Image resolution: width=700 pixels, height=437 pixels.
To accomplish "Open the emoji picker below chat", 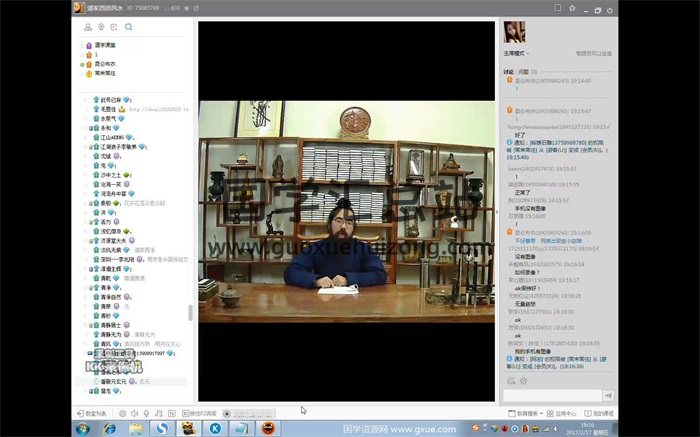I will coord(510,380).
